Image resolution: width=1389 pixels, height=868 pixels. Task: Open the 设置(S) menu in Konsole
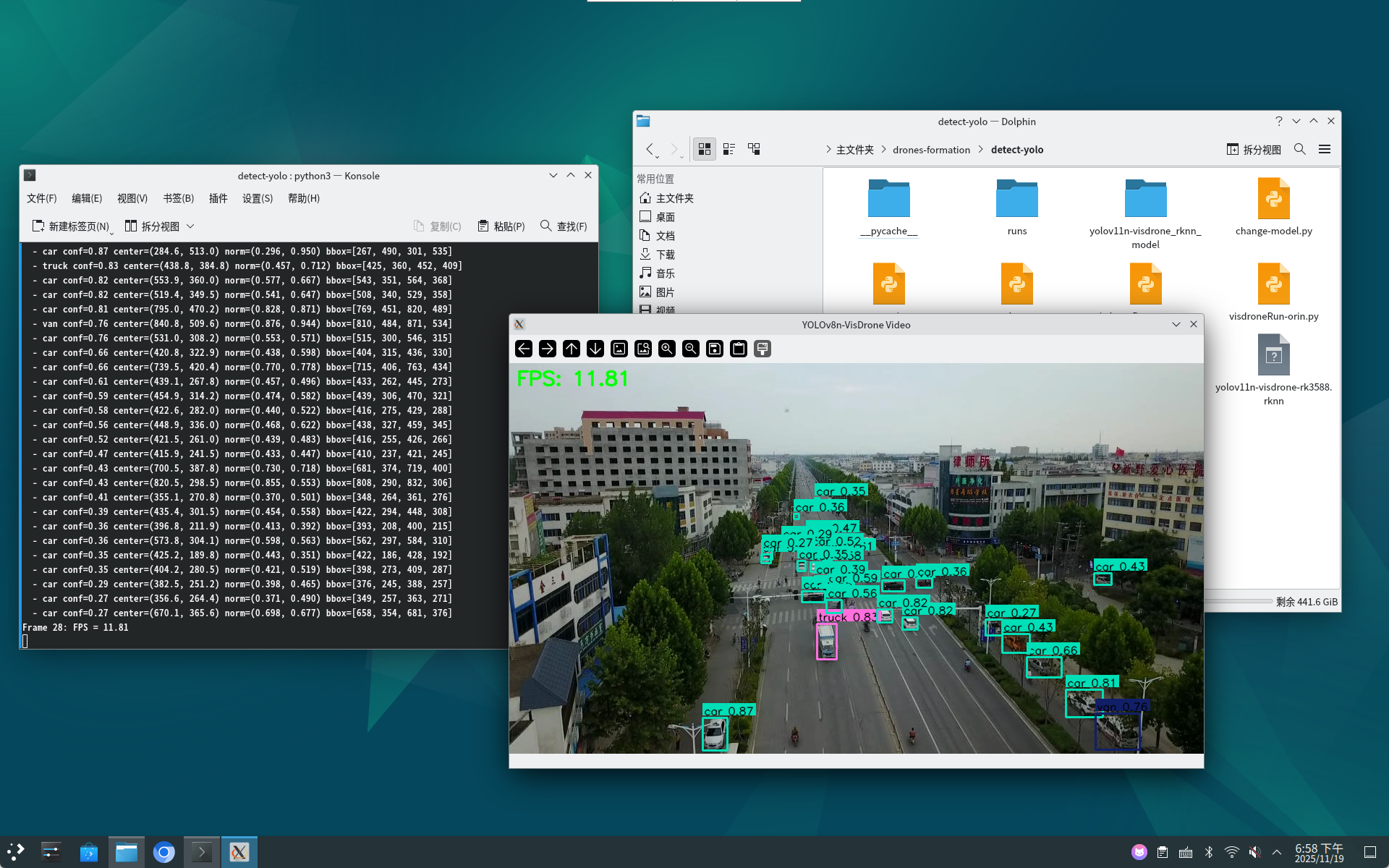pos(257,198)
